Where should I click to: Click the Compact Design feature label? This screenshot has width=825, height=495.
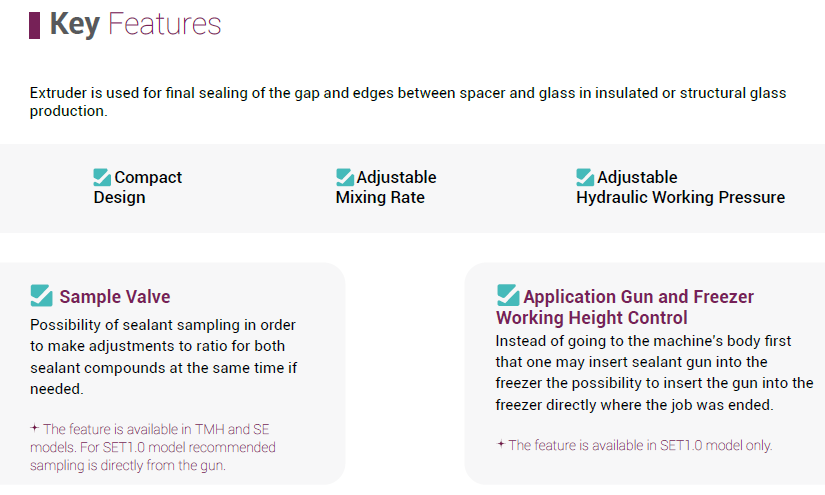[x=138, y=187]
